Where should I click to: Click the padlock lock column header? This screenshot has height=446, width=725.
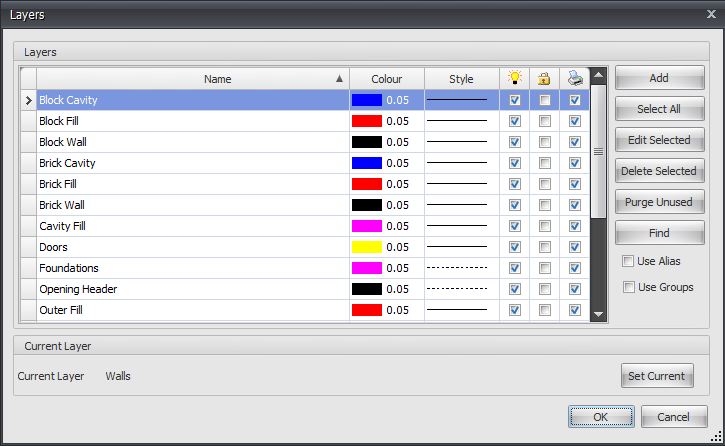pyautogui.click(x=544, y=78)
